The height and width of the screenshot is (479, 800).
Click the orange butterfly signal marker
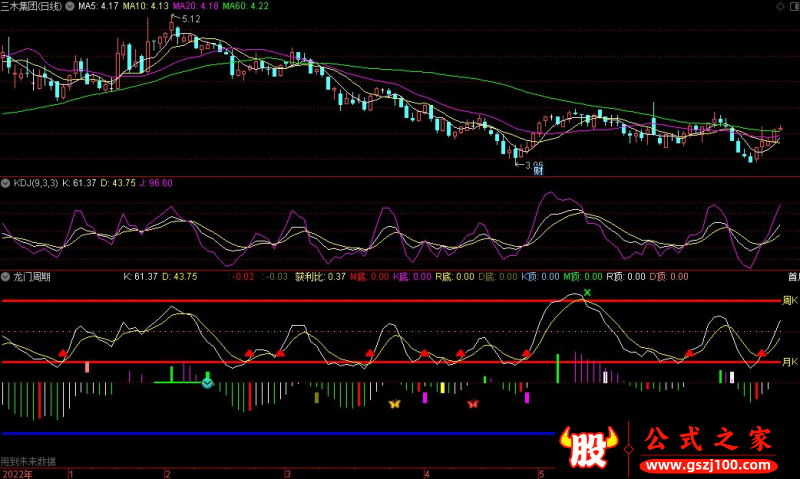(394, 404)
